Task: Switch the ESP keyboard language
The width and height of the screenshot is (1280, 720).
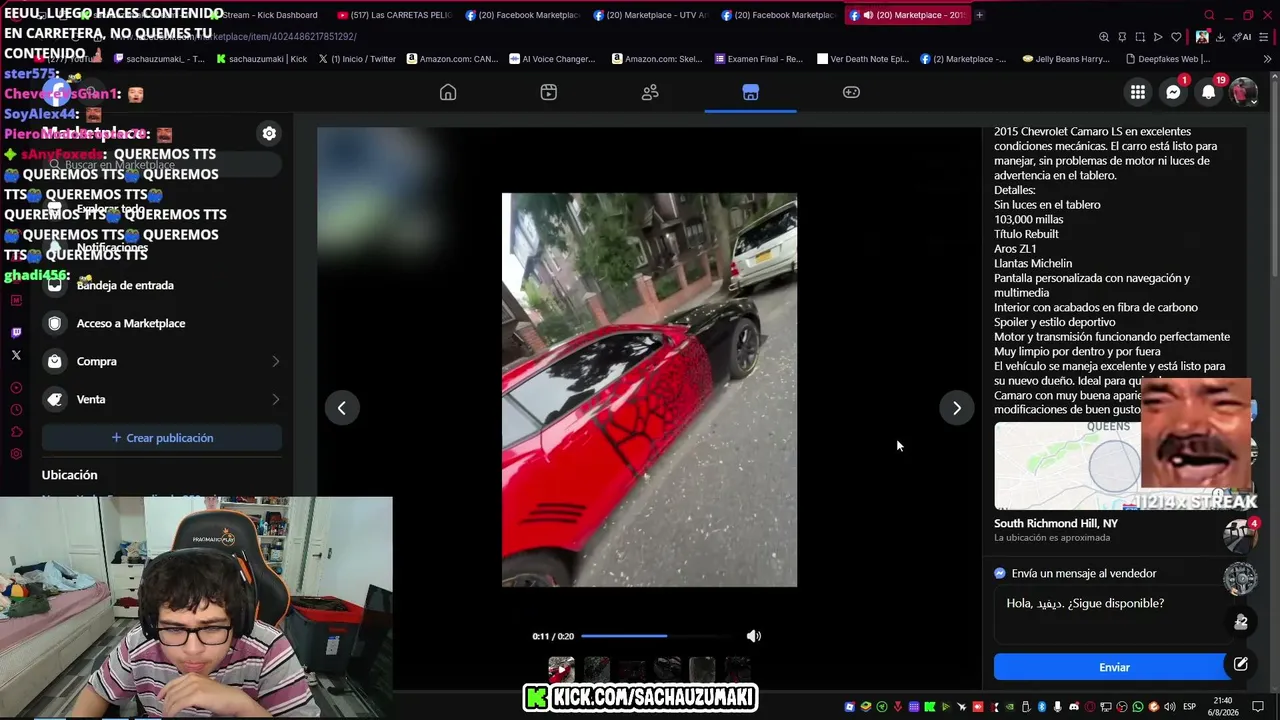Action: [x=1190, y=707]
